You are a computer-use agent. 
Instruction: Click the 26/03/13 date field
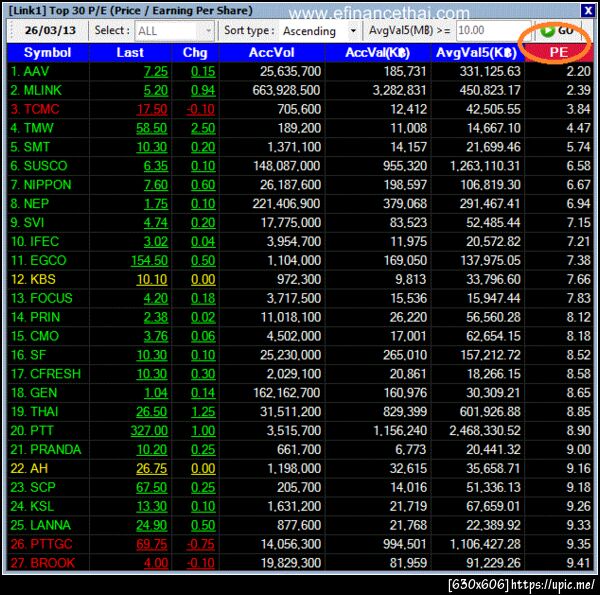[x=50, y=30]
